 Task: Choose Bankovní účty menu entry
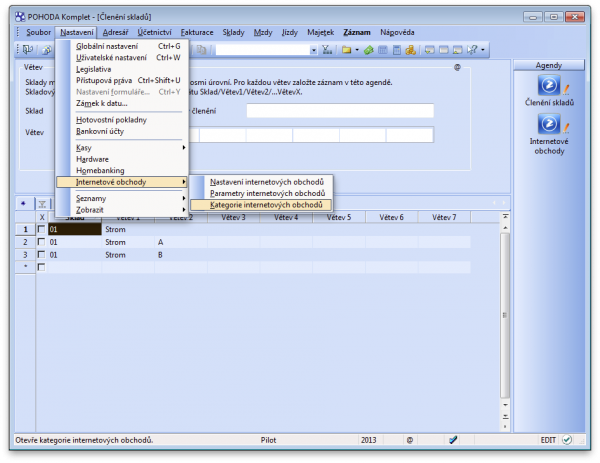122,132
